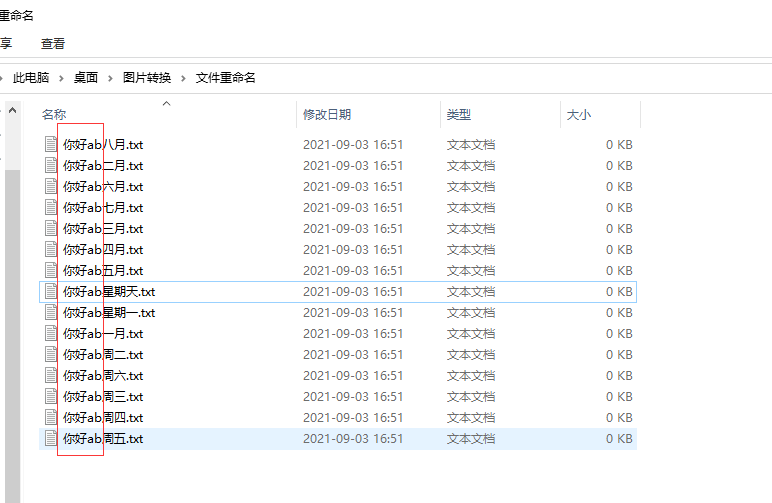772x503 pixels.
Task: Go to 此电脑 in the address bar
Action: pos(31,78)
